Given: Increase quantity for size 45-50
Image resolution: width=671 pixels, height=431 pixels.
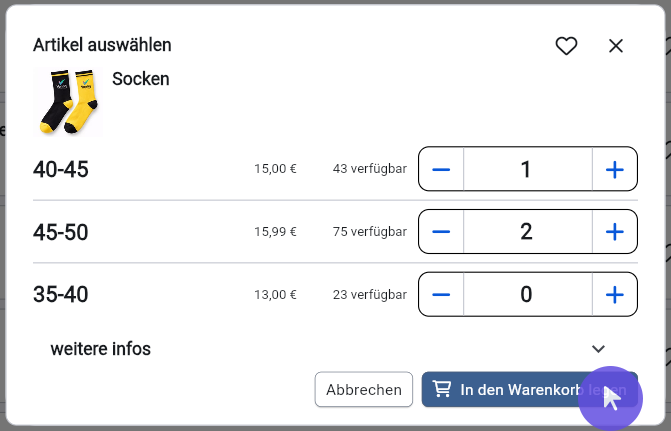Looking at the screenshot, I should coord(615,232).
